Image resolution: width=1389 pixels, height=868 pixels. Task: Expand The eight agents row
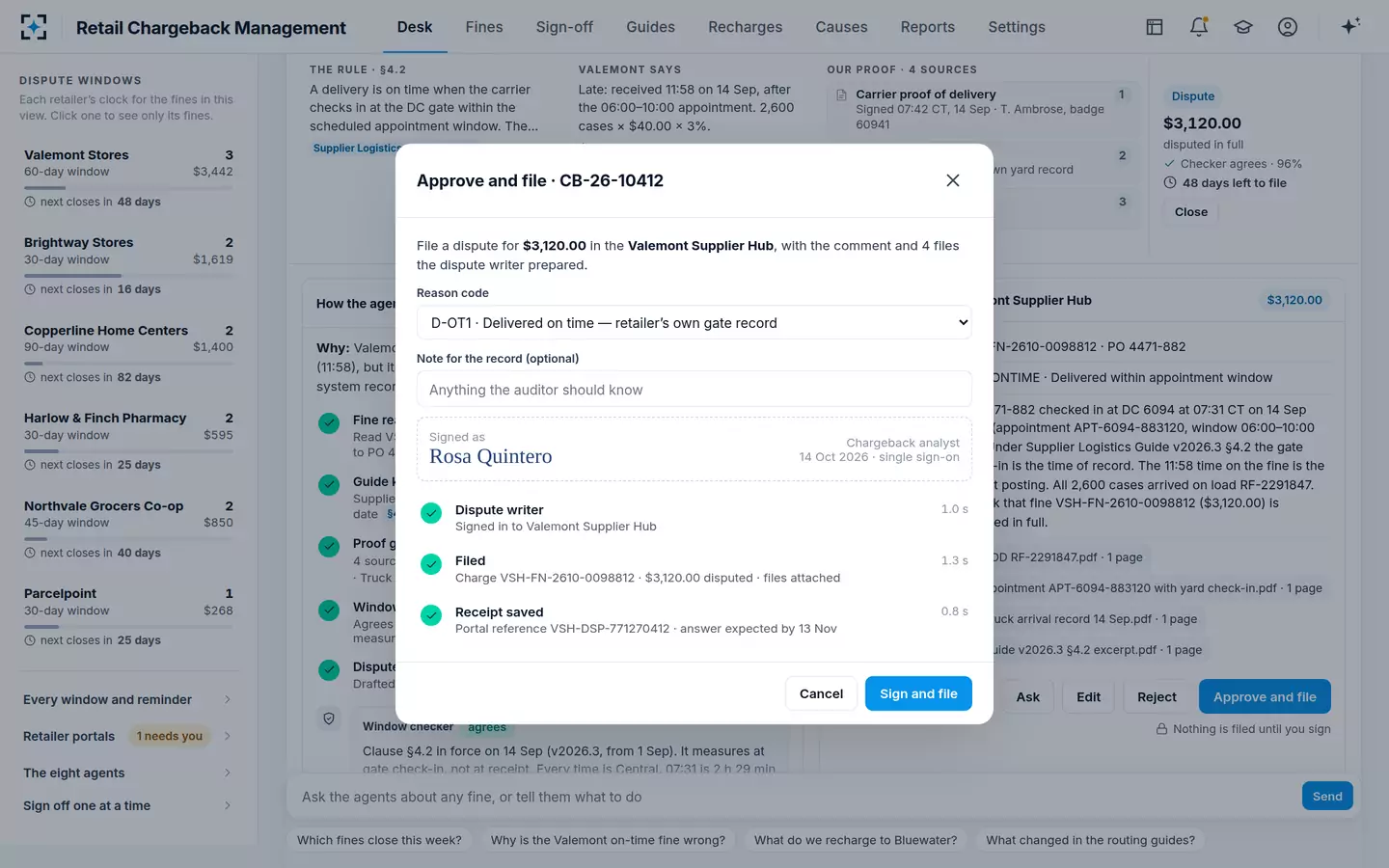pos(128,773)
